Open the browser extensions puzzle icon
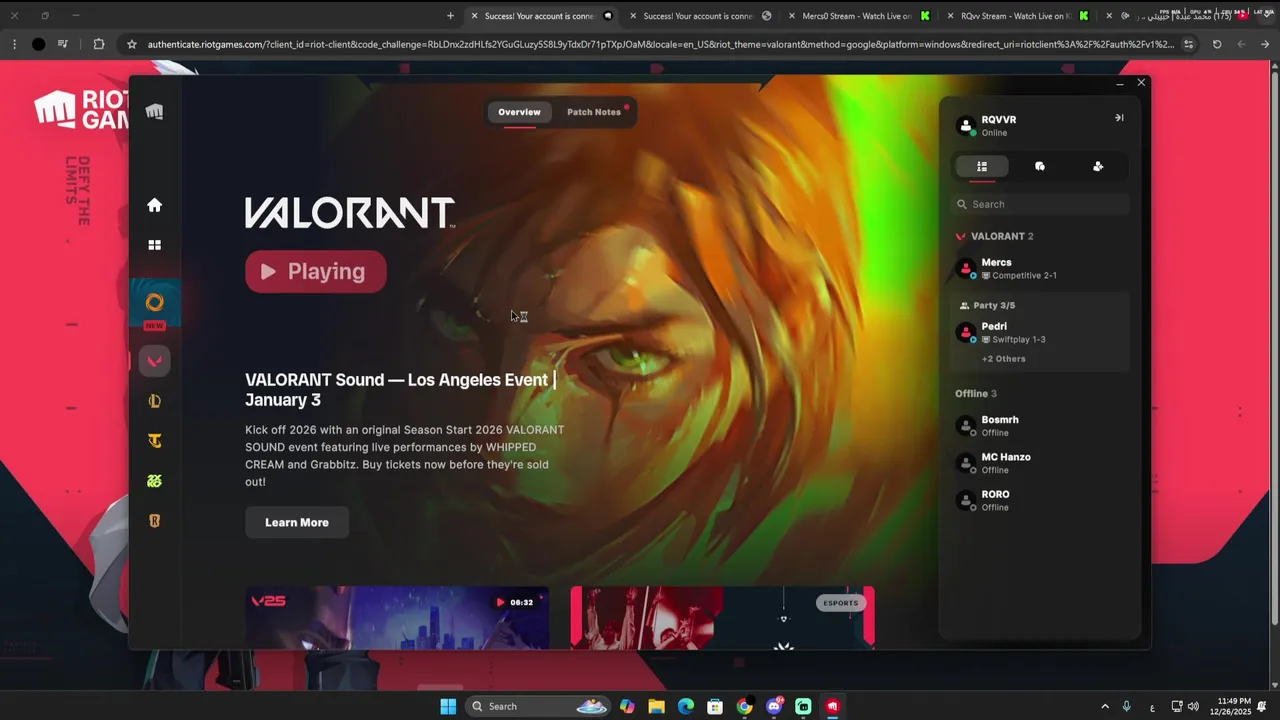 click(x=98, y=44)
